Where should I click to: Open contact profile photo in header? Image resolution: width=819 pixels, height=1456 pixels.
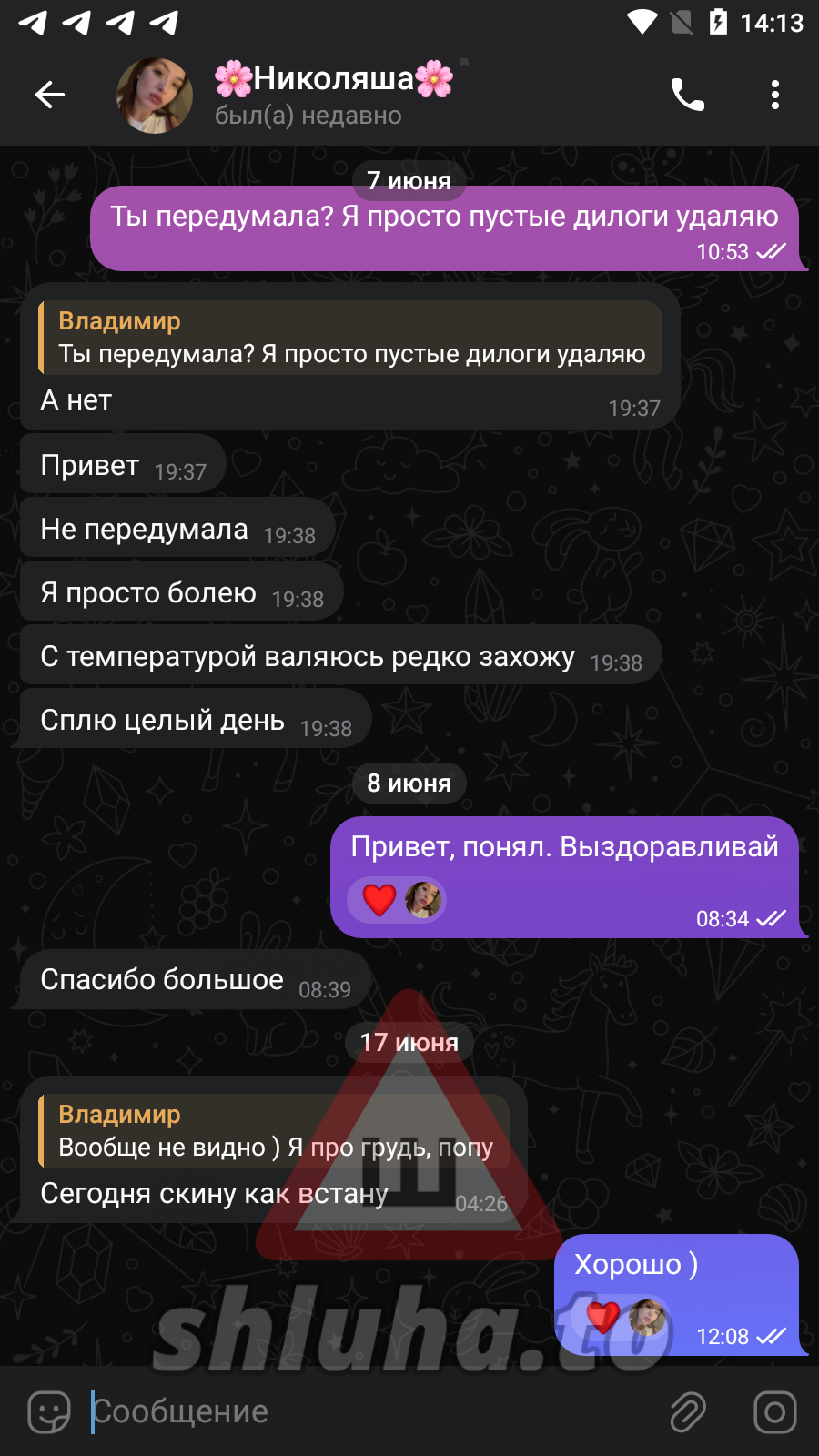point(155,95)
